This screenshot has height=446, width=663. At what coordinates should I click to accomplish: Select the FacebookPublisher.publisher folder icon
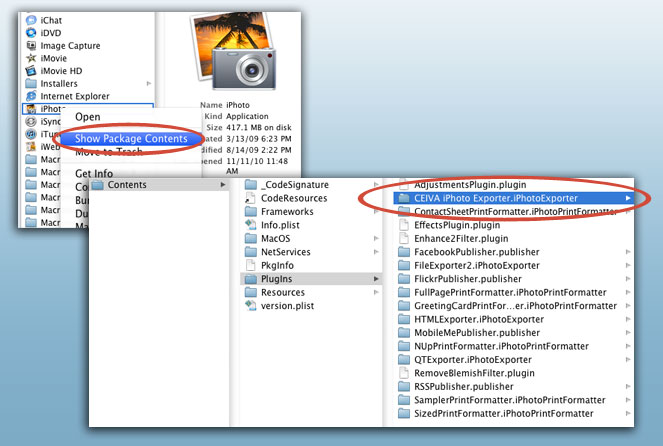click(x=404, y=252)
